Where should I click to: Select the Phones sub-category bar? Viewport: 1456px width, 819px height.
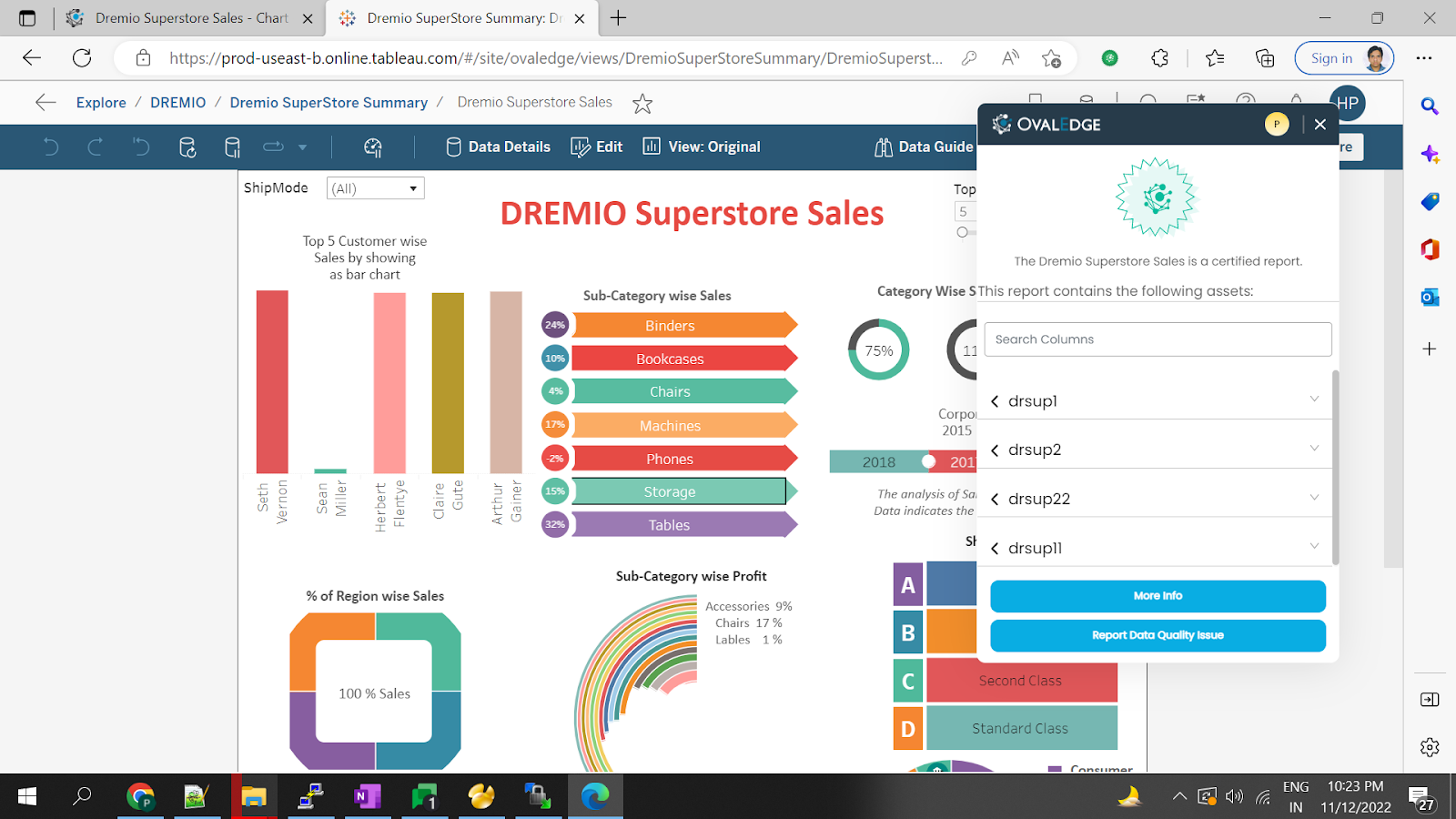684,459
